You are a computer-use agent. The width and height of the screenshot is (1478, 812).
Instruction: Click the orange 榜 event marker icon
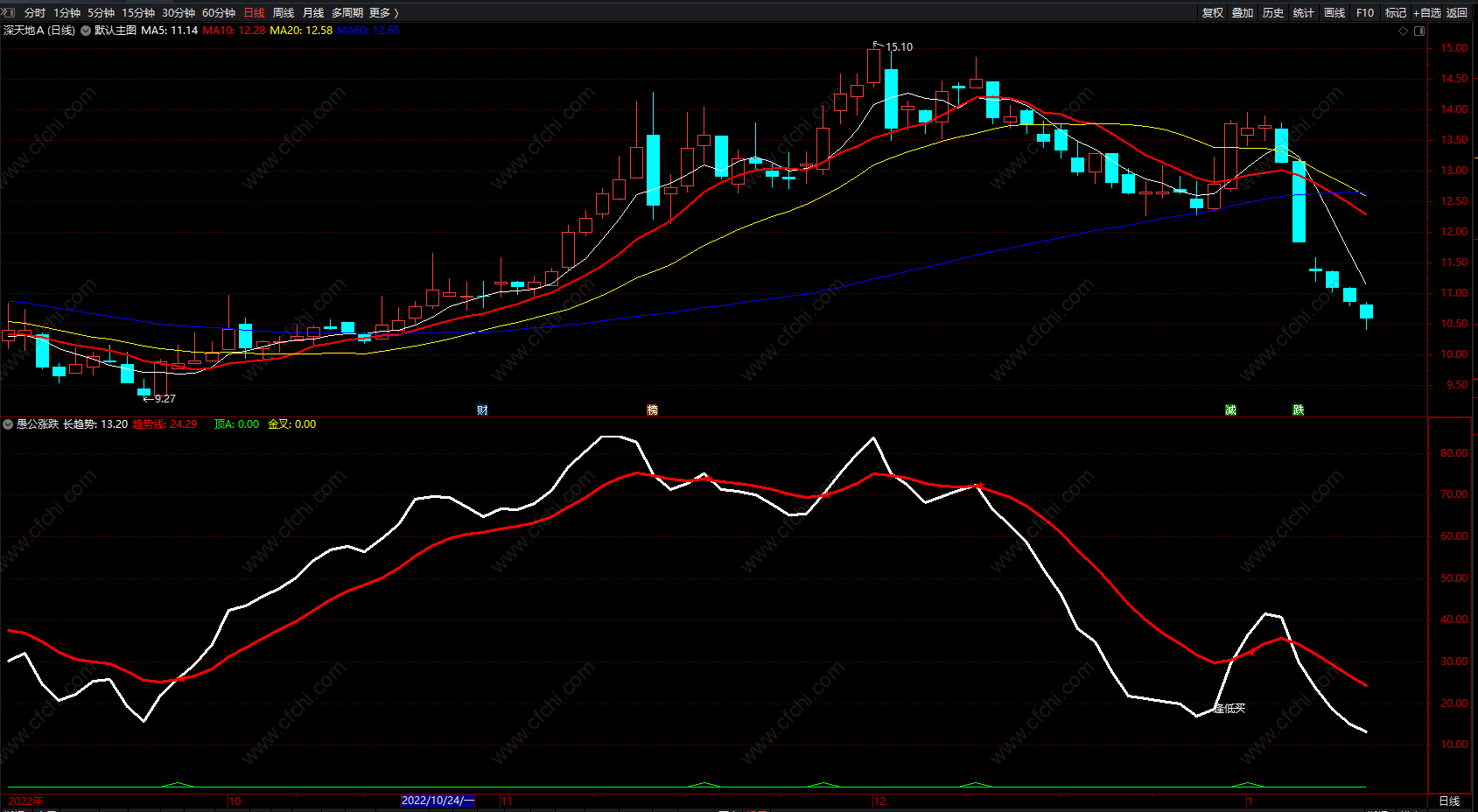pos(652,410)
